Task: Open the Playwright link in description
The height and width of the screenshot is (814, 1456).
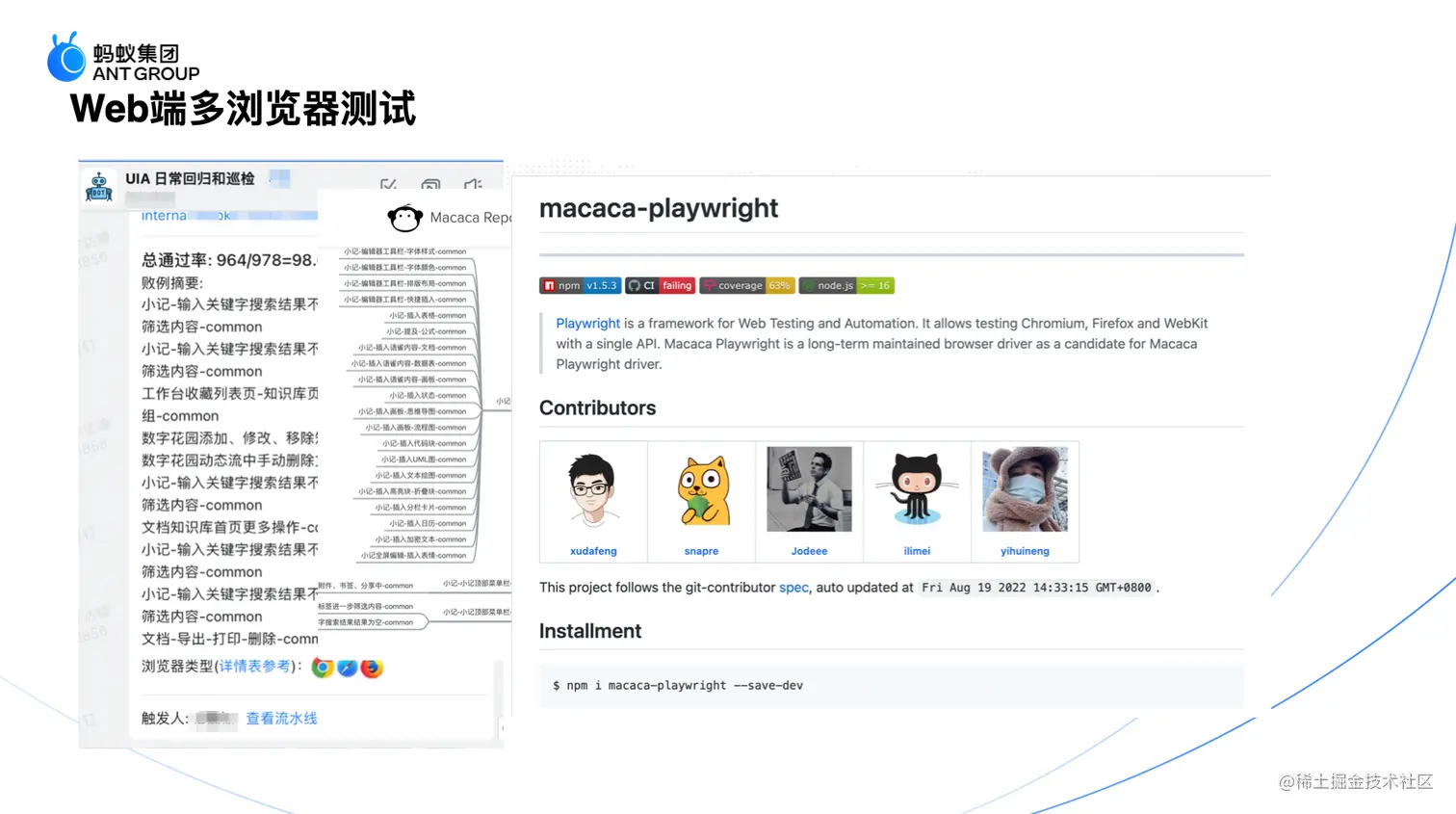Action: (587, 324)
